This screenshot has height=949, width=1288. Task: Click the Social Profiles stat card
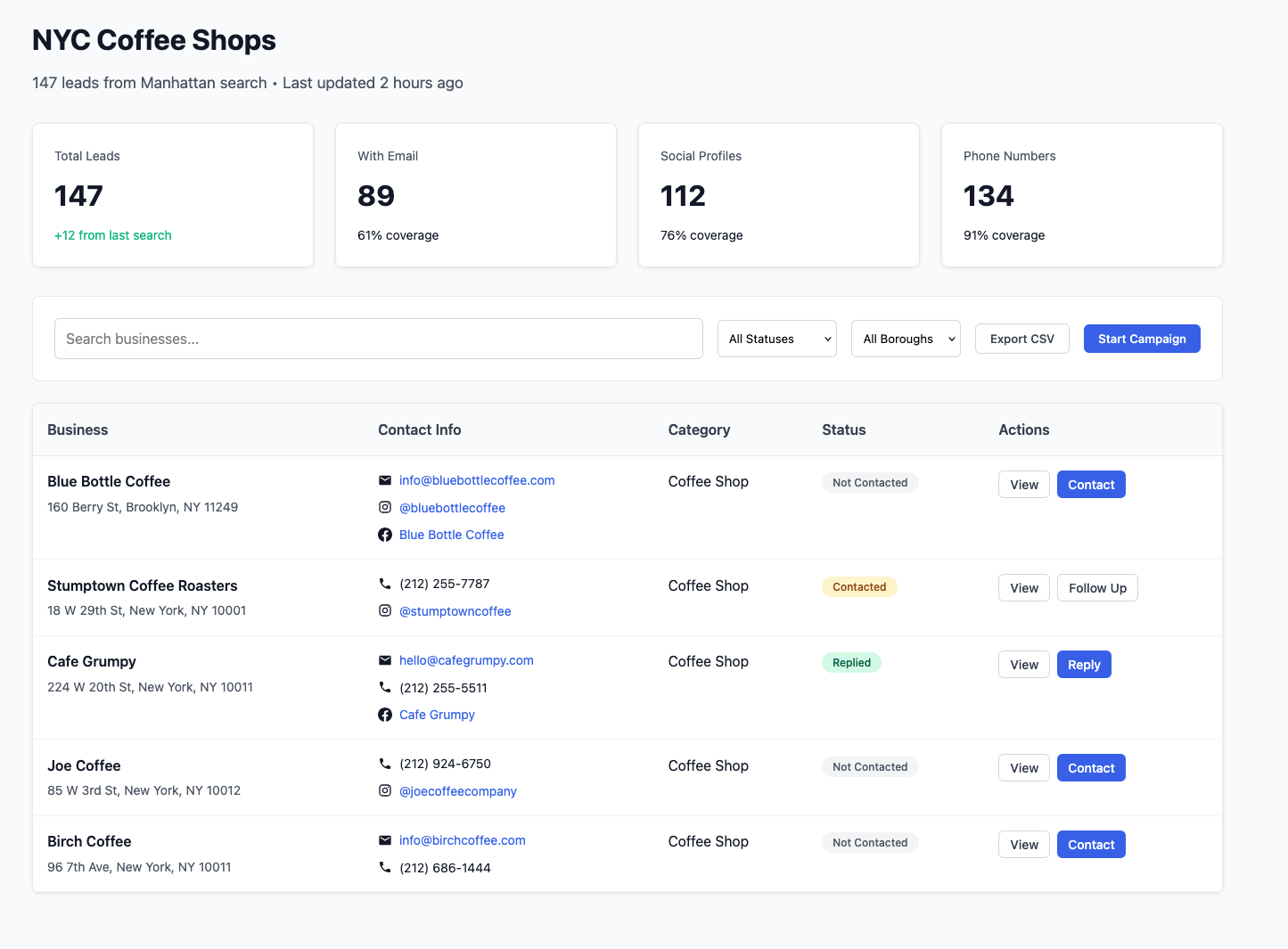(779, 195)
